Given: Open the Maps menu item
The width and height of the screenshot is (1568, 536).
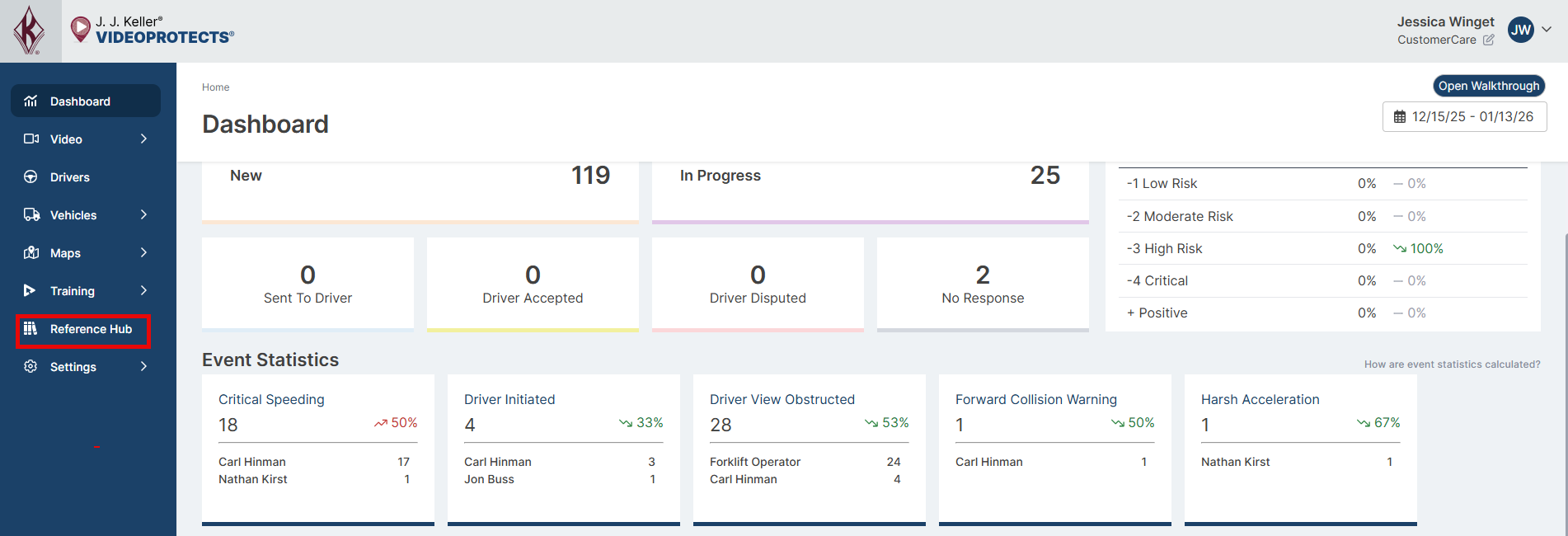Looking at the screenshot, I should pyautogui.click(x=65, y=253).
